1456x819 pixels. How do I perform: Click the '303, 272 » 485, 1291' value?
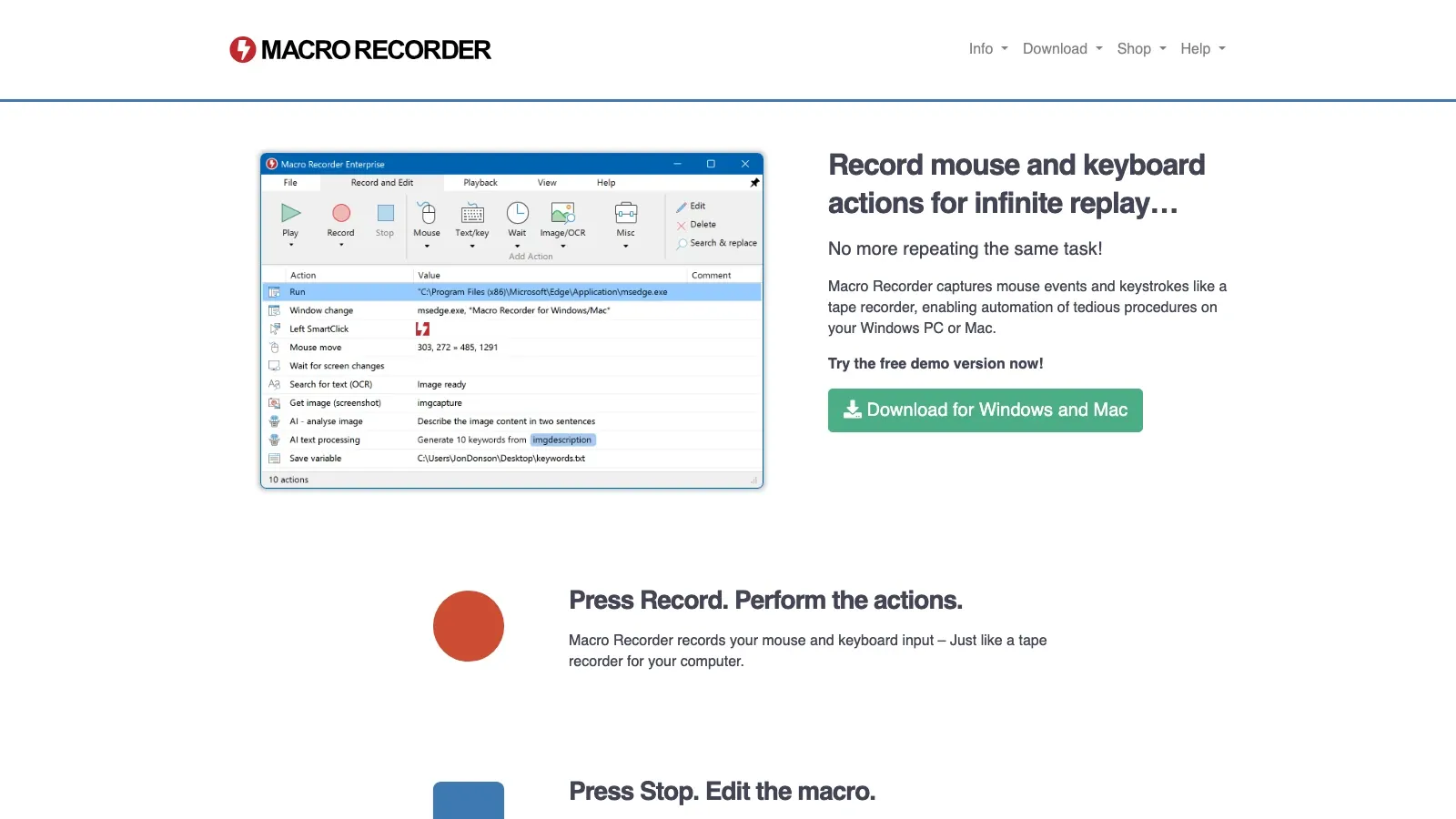[x=458, y=348]
